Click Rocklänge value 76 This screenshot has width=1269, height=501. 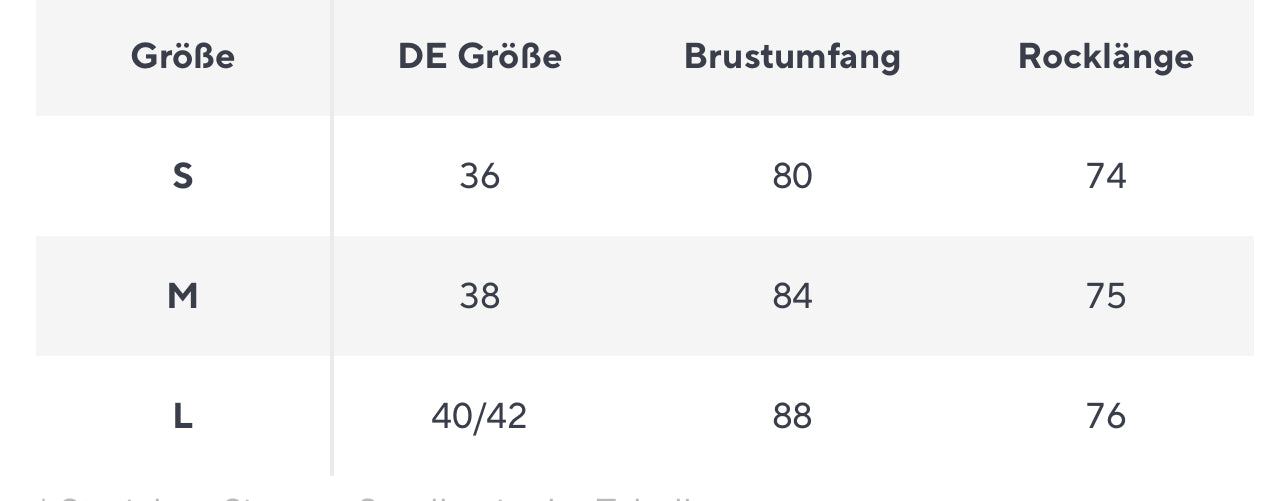coord(1106,416)
